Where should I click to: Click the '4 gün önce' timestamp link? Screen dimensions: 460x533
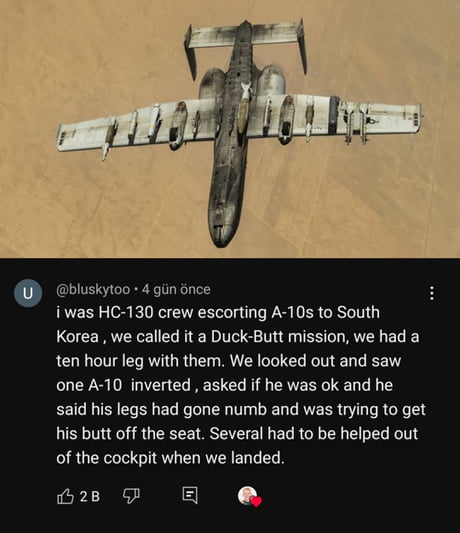(x=176, y=290)
